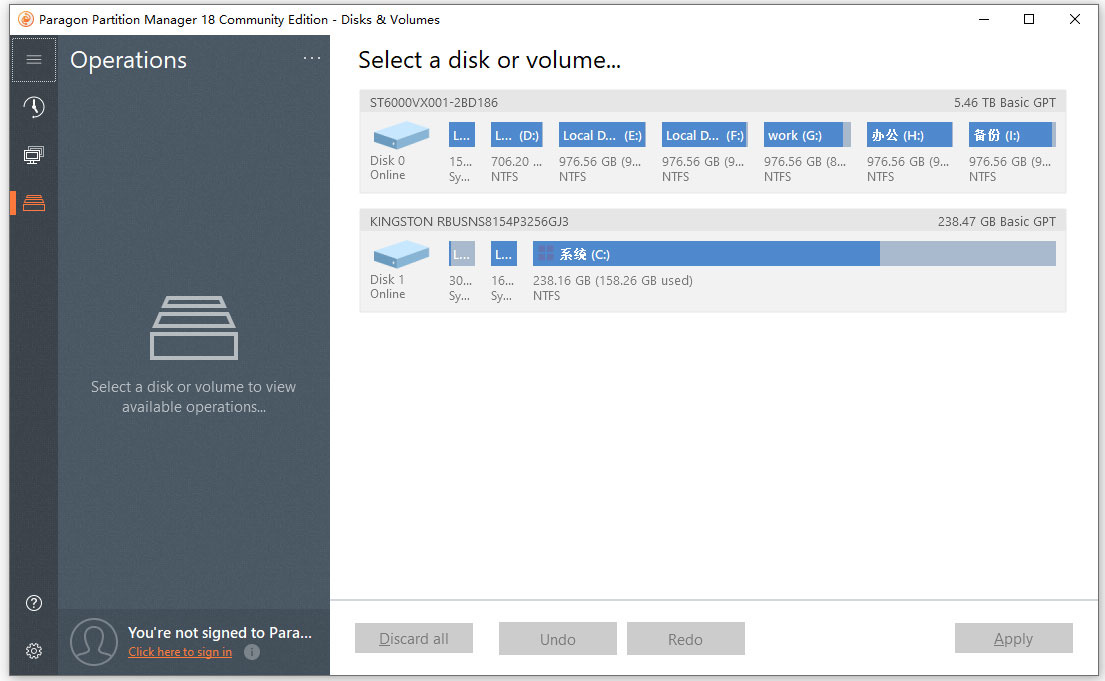
Task: Select the work (G:) partition
Action: coord(806,134)
